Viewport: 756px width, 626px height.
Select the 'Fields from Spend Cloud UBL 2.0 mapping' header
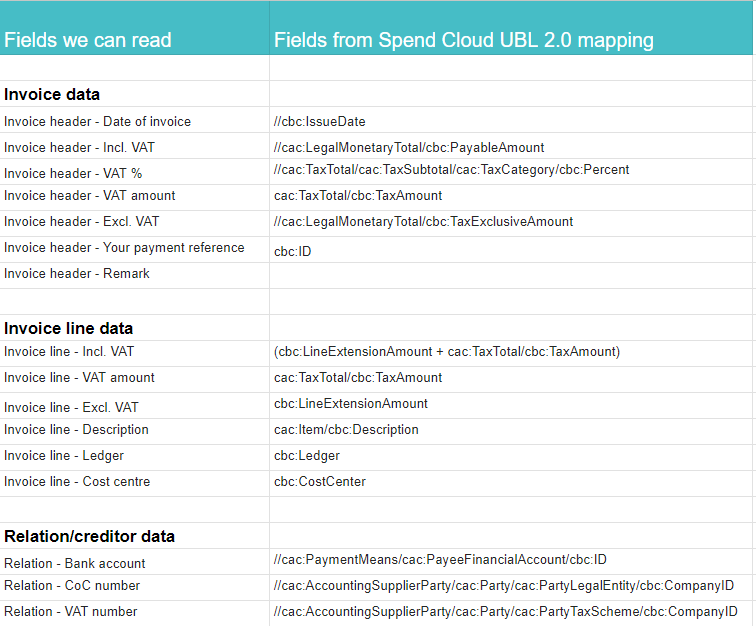click(464, 41)
